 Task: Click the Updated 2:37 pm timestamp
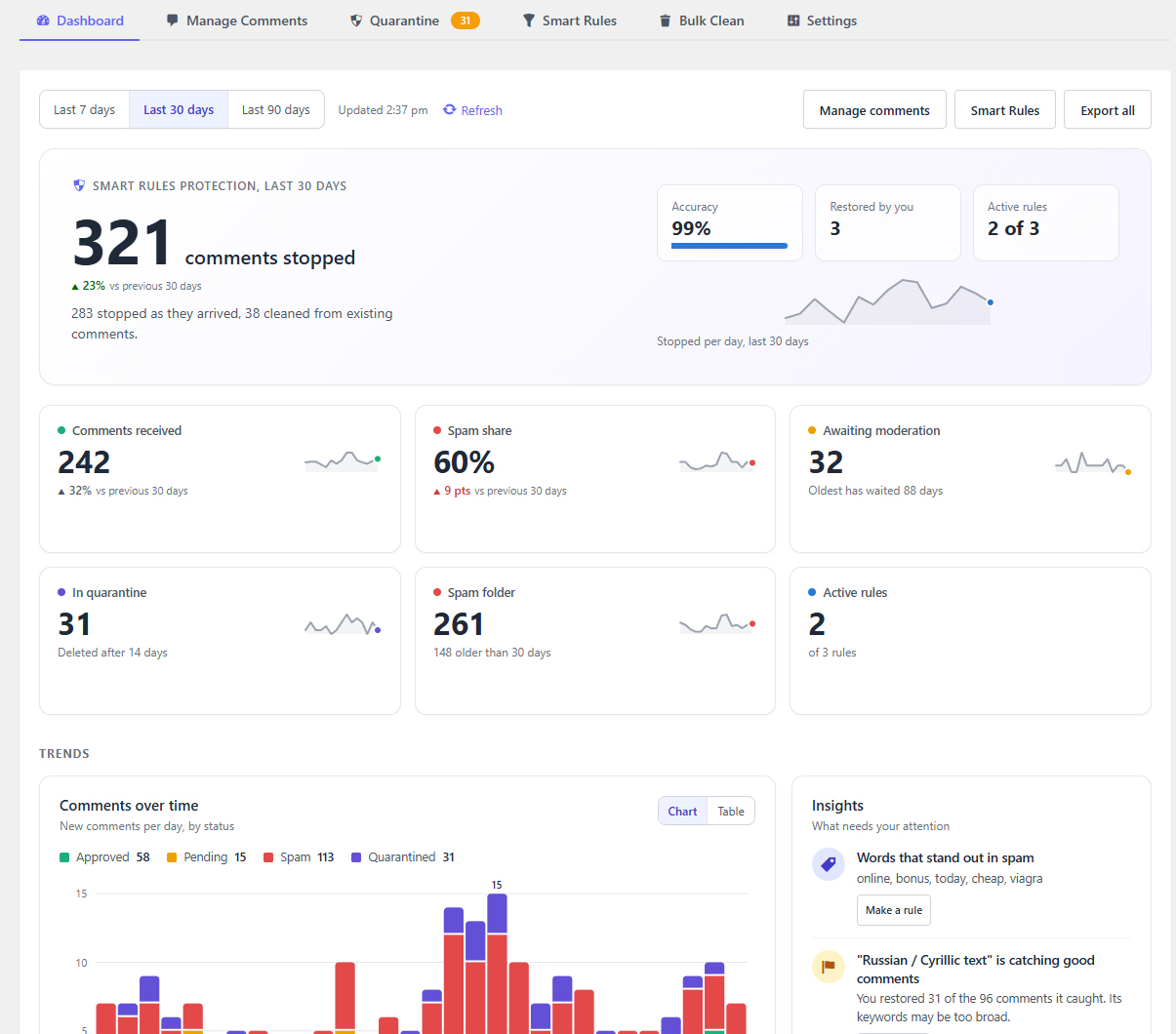point(383,110)
